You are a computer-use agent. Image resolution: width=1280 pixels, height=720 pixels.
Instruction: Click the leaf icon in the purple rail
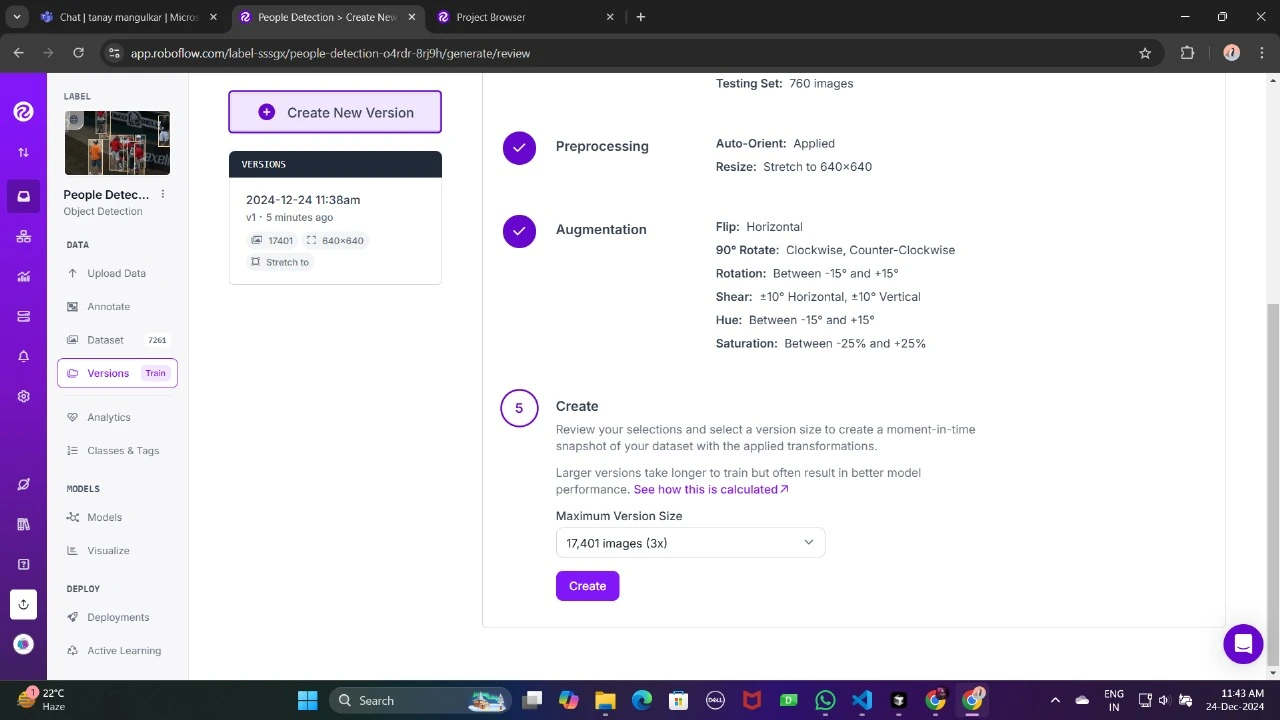pyautogui.click(x=23, y=485)
